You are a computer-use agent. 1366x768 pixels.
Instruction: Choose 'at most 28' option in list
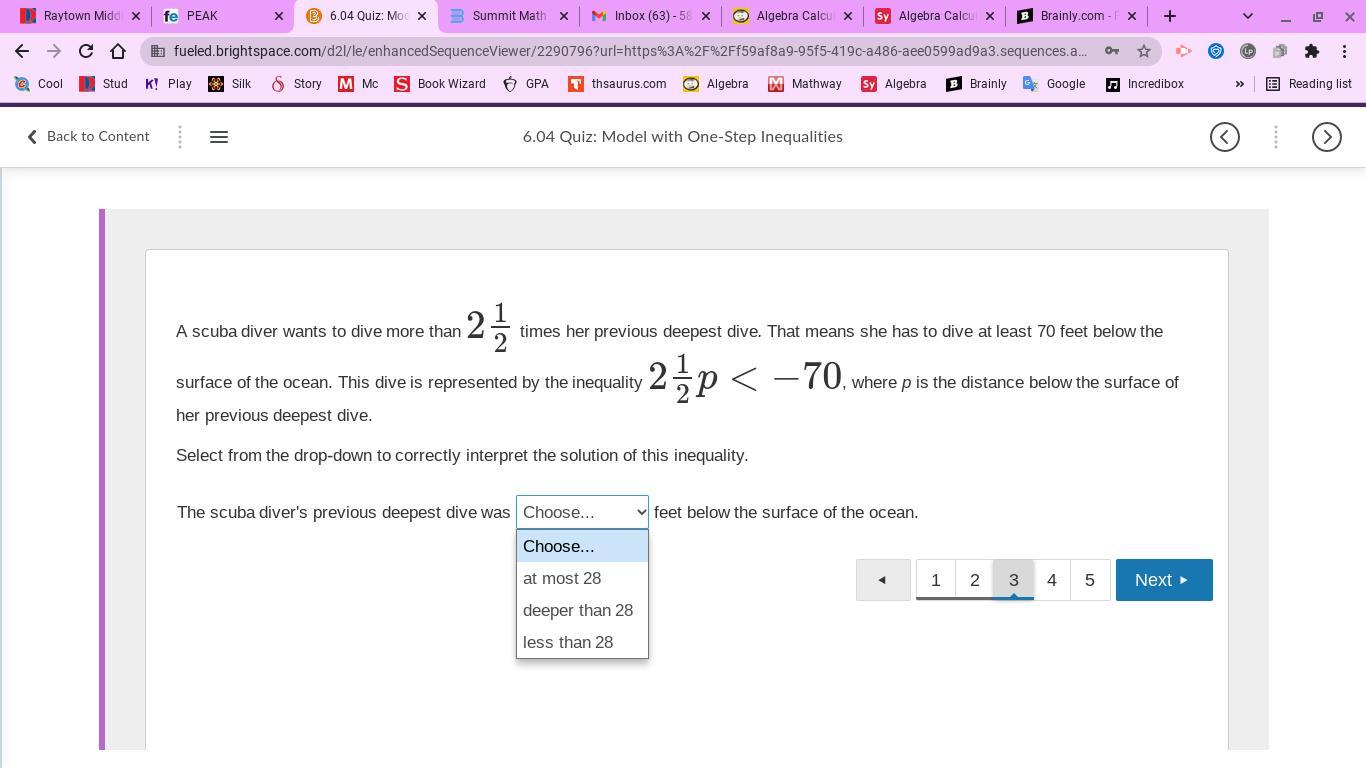click(x=562, y=578)
